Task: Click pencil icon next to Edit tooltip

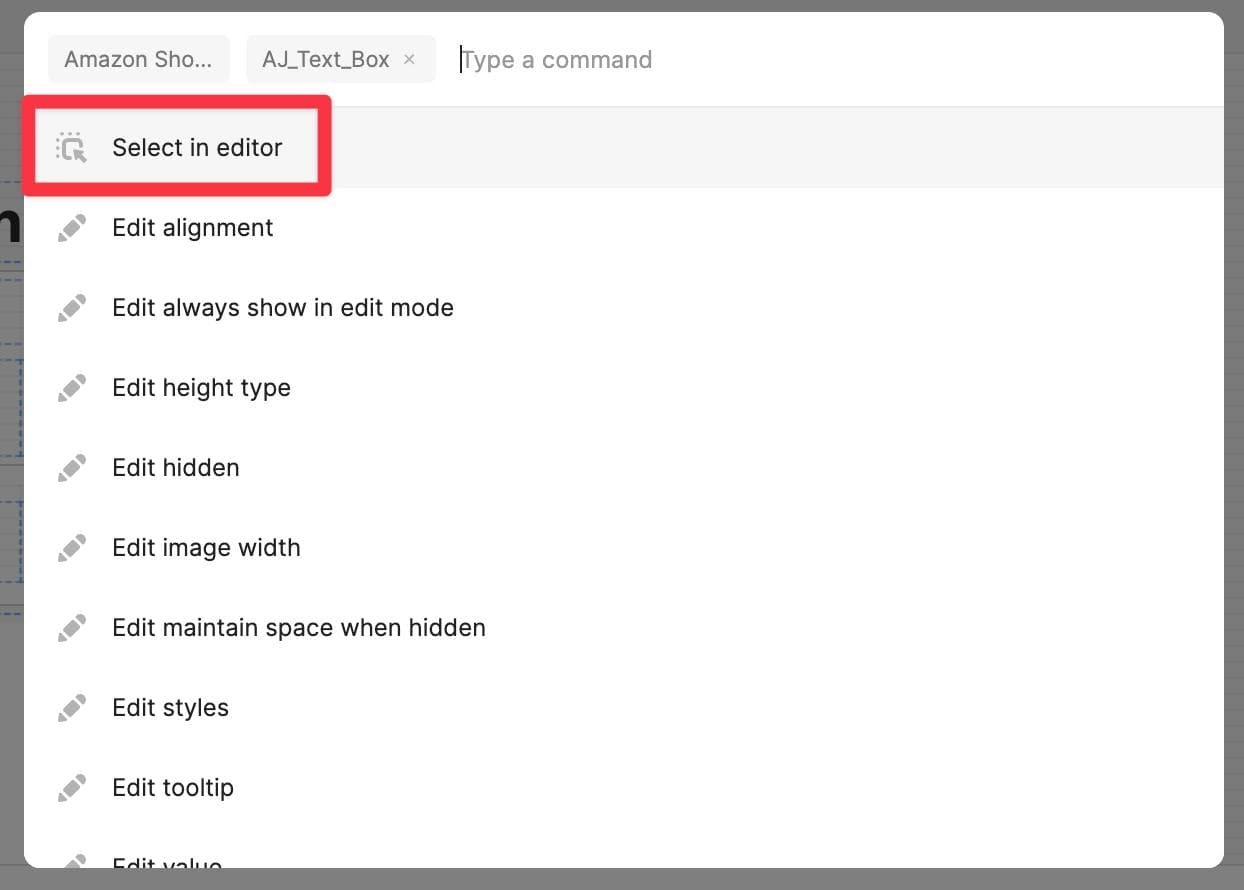Action: [x=72, y=788]
